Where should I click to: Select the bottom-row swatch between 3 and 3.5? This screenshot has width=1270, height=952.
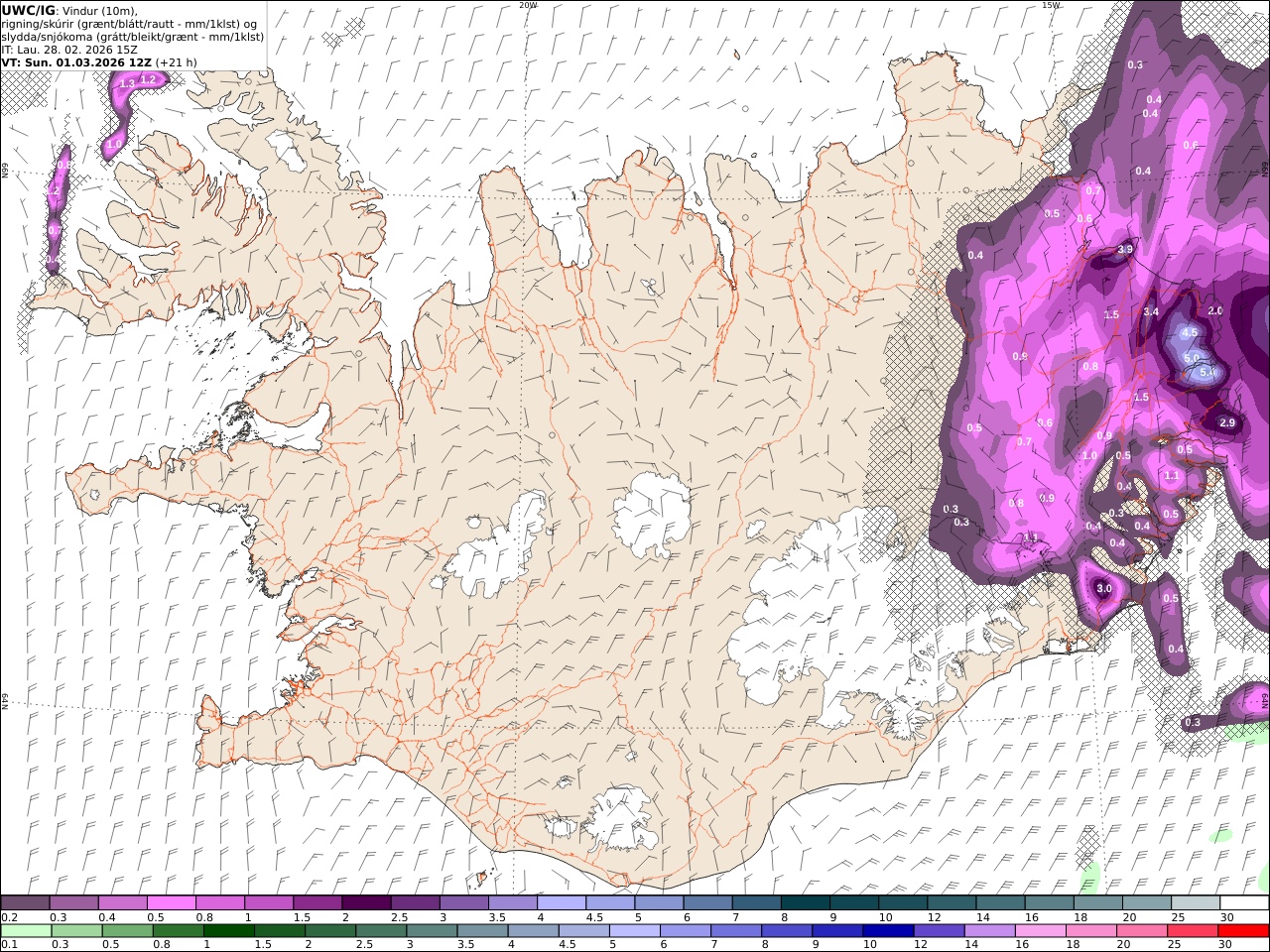(x=432, y=931)
